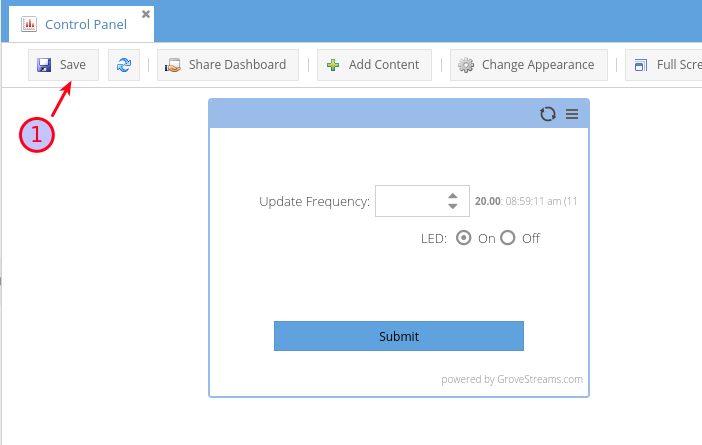Select the LED On radio button
The height and width of the screenshot is (445, 702).
pyautogui.click(x=464, y=238)
